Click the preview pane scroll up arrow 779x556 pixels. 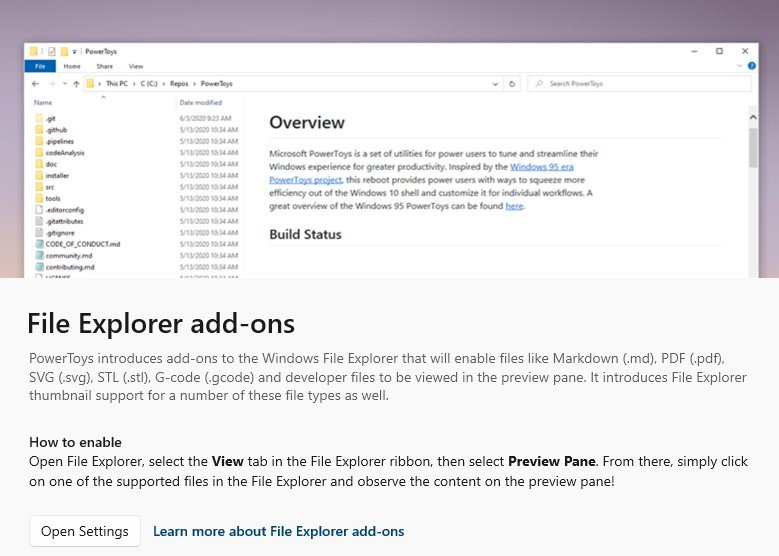point(753,117)
